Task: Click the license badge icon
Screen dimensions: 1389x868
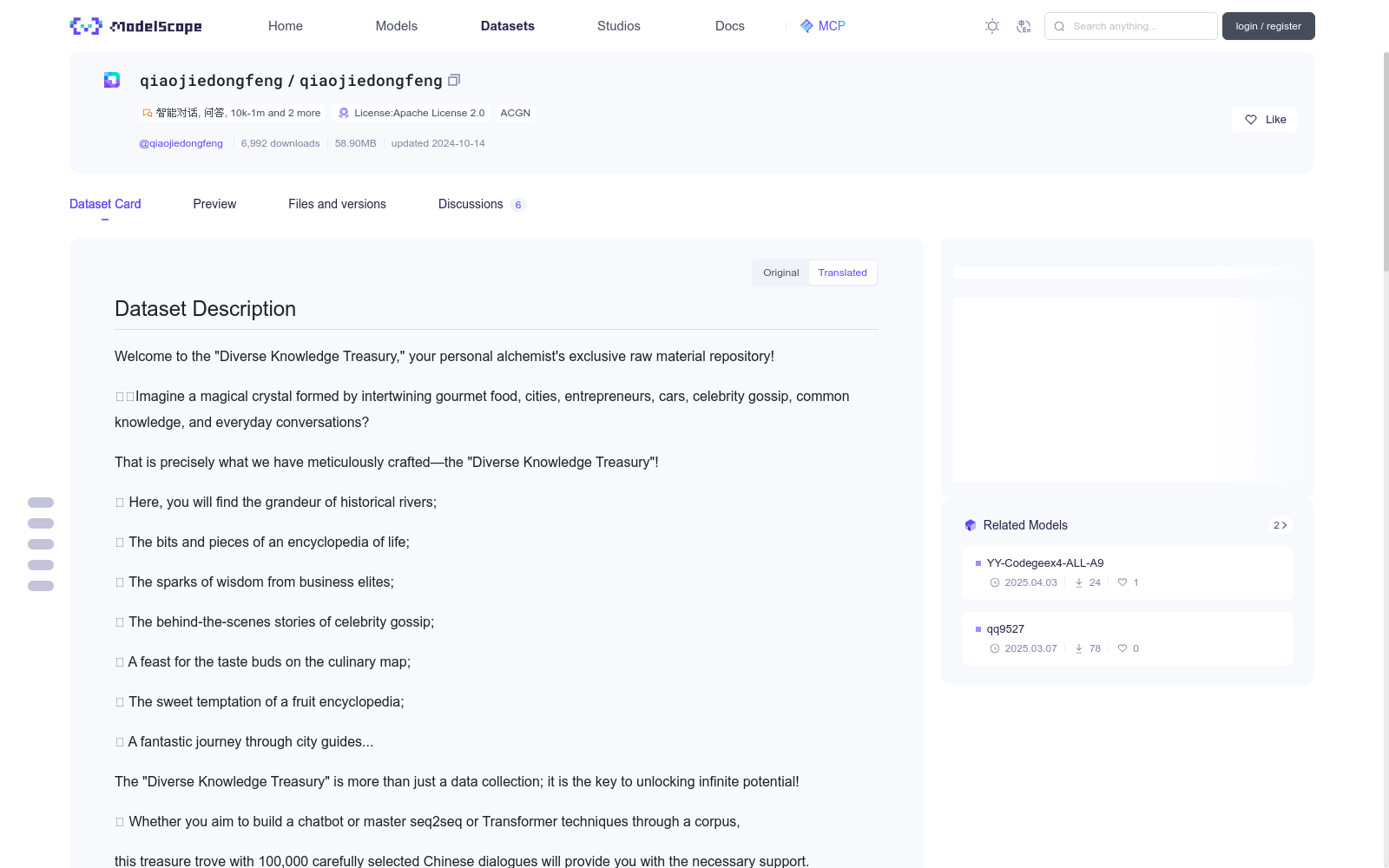Action: click(x=344, y=113)
